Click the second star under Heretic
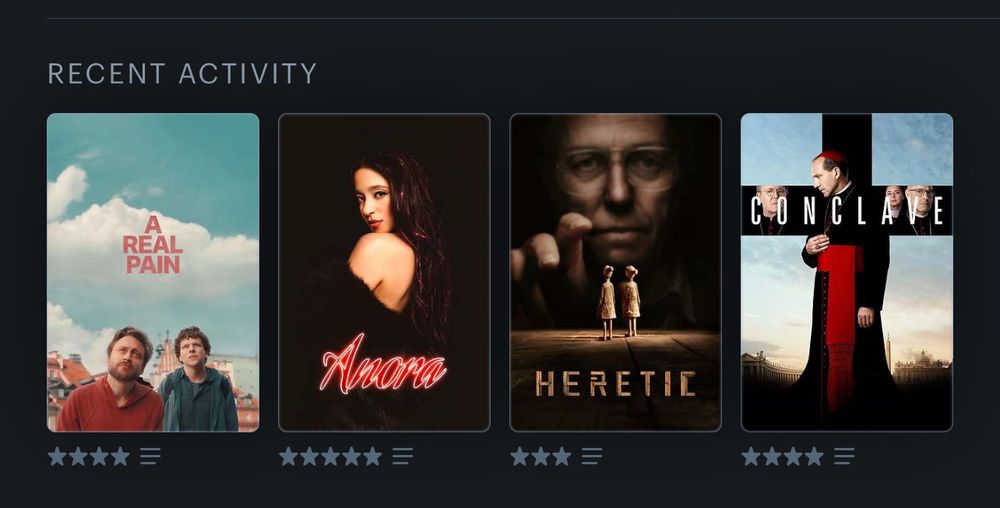Screen dimensions: 1000x508 541,456
